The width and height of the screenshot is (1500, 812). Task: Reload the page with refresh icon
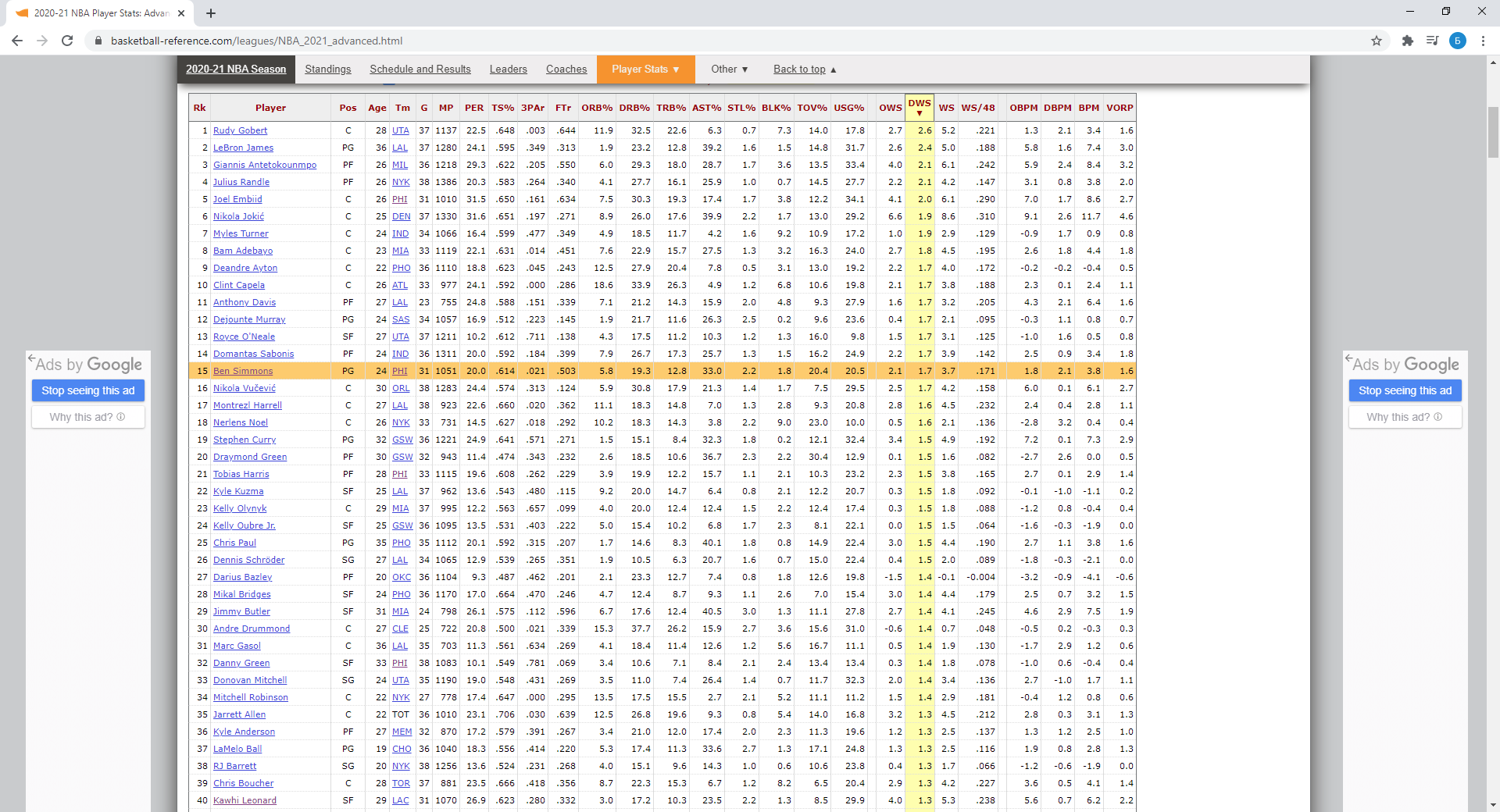pos(67,41)
